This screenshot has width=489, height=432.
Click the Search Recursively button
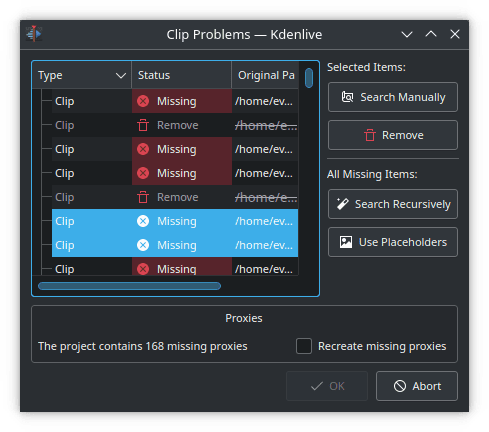tap(393, 204)
